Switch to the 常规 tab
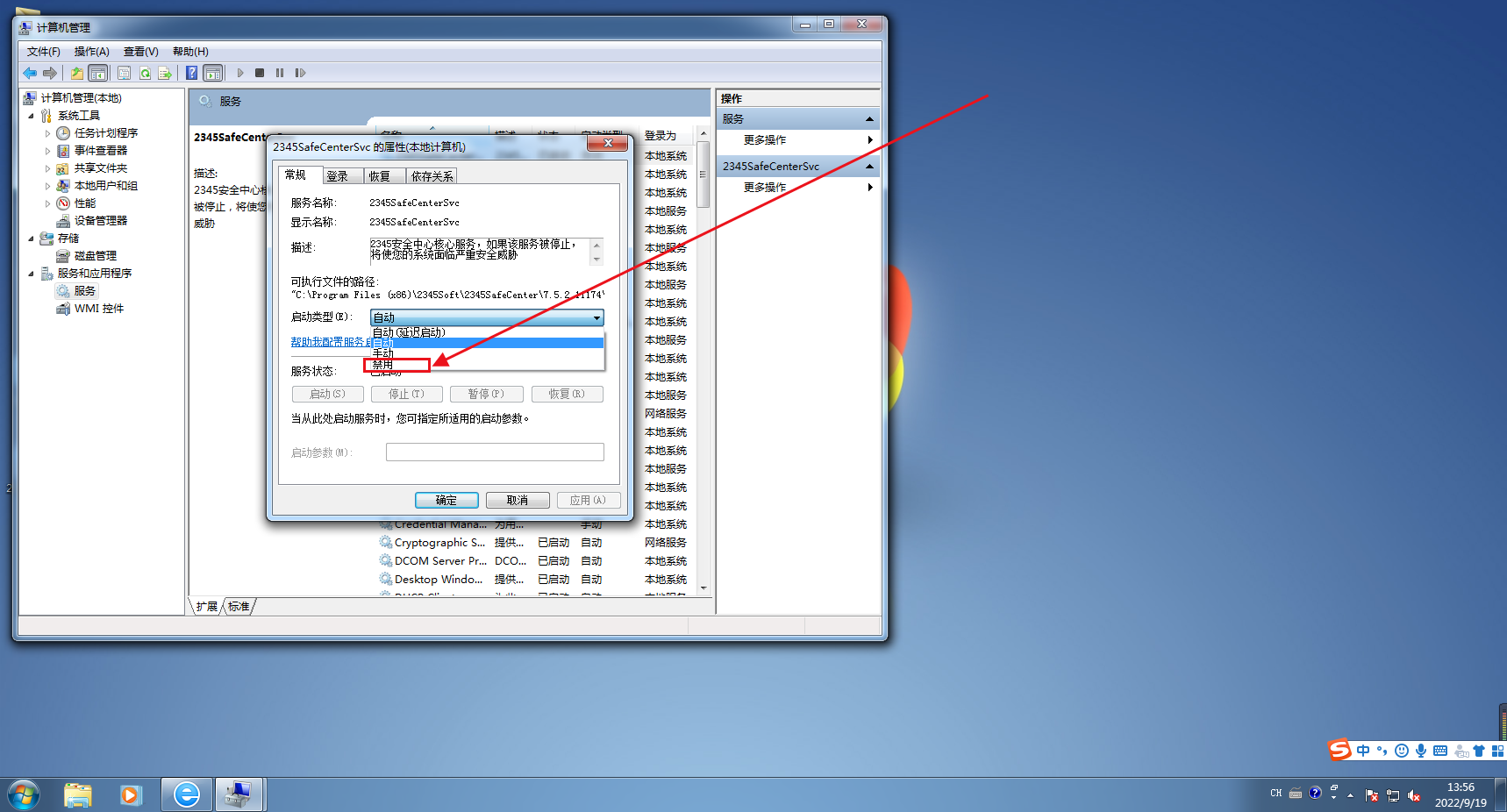This screenshot has width=1507, height=812. click(300, 175)
